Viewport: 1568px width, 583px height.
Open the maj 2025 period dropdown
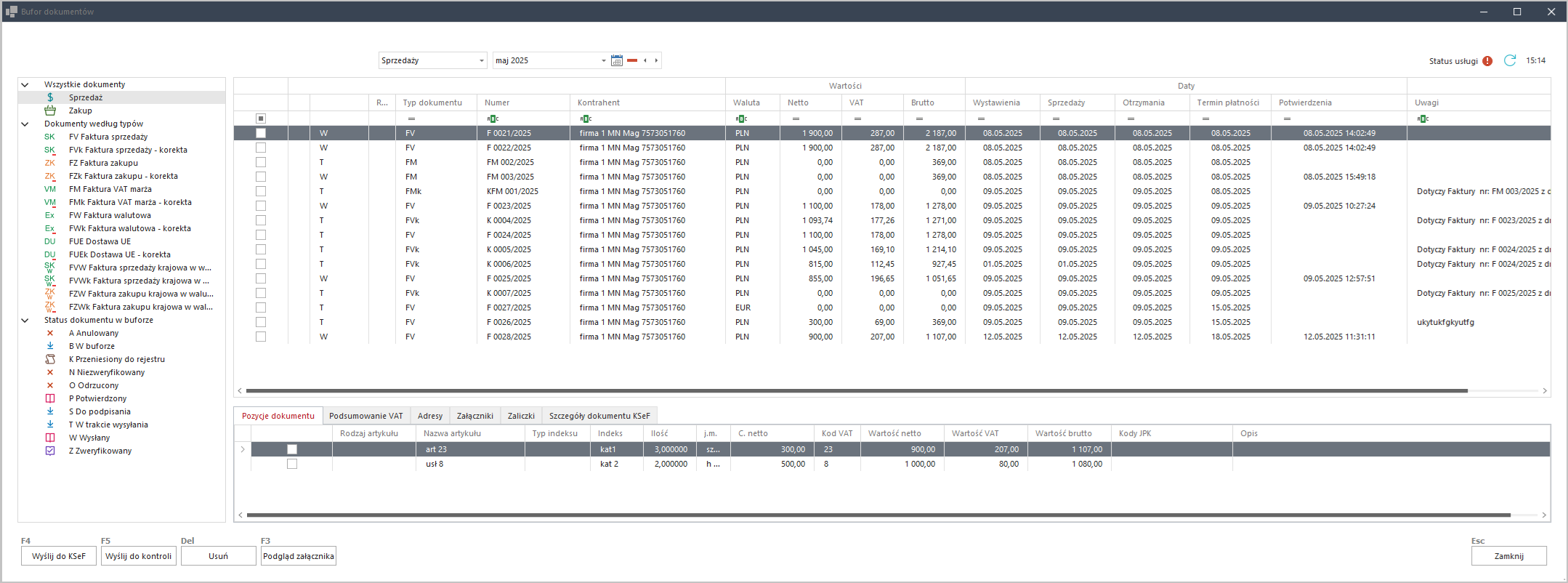[603, 61]
